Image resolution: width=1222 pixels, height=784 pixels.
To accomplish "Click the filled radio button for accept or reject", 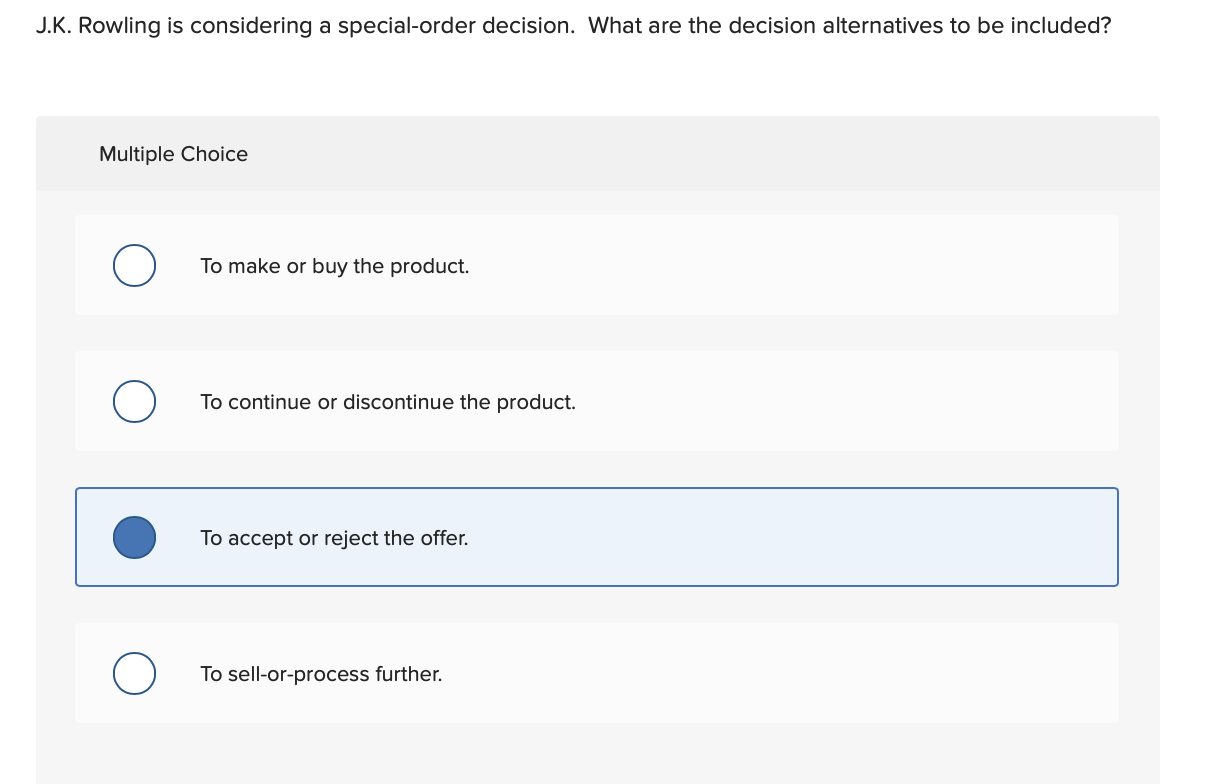I will coord(134,538).
